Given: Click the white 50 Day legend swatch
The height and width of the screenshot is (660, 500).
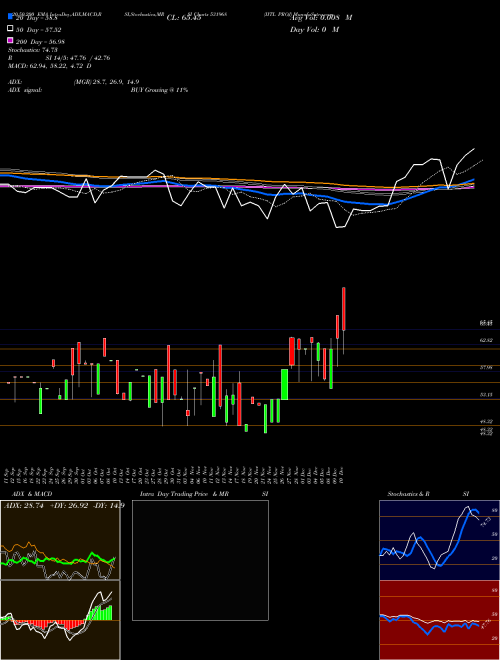Looking at the screenshot, I should coord(11,29).
